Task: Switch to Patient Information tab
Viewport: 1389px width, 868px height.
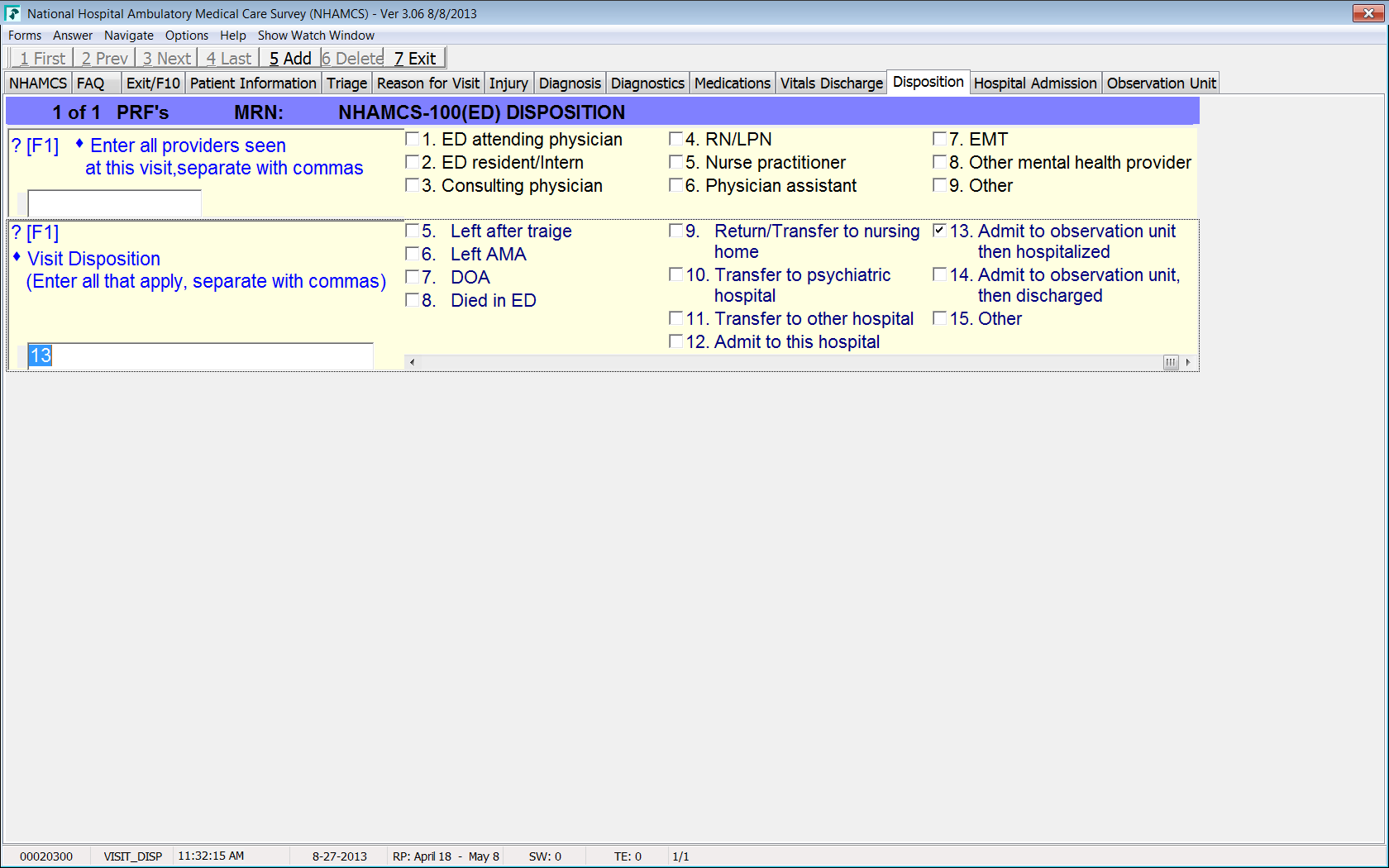Action: [253, 83]
